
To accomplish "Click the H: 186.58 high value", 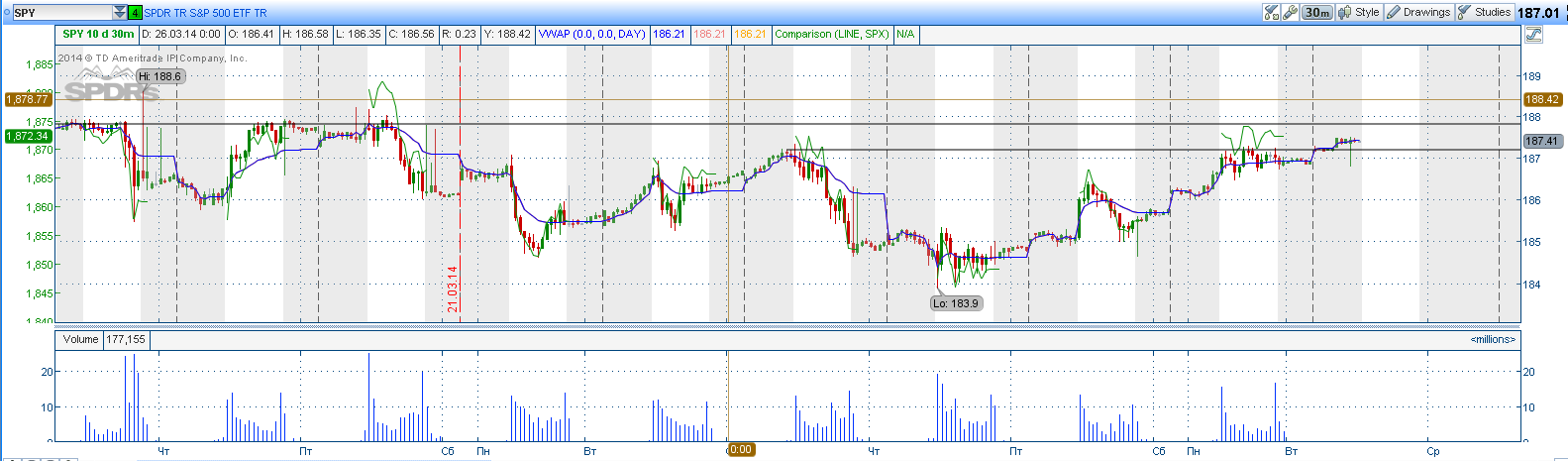I will (305, 34).
